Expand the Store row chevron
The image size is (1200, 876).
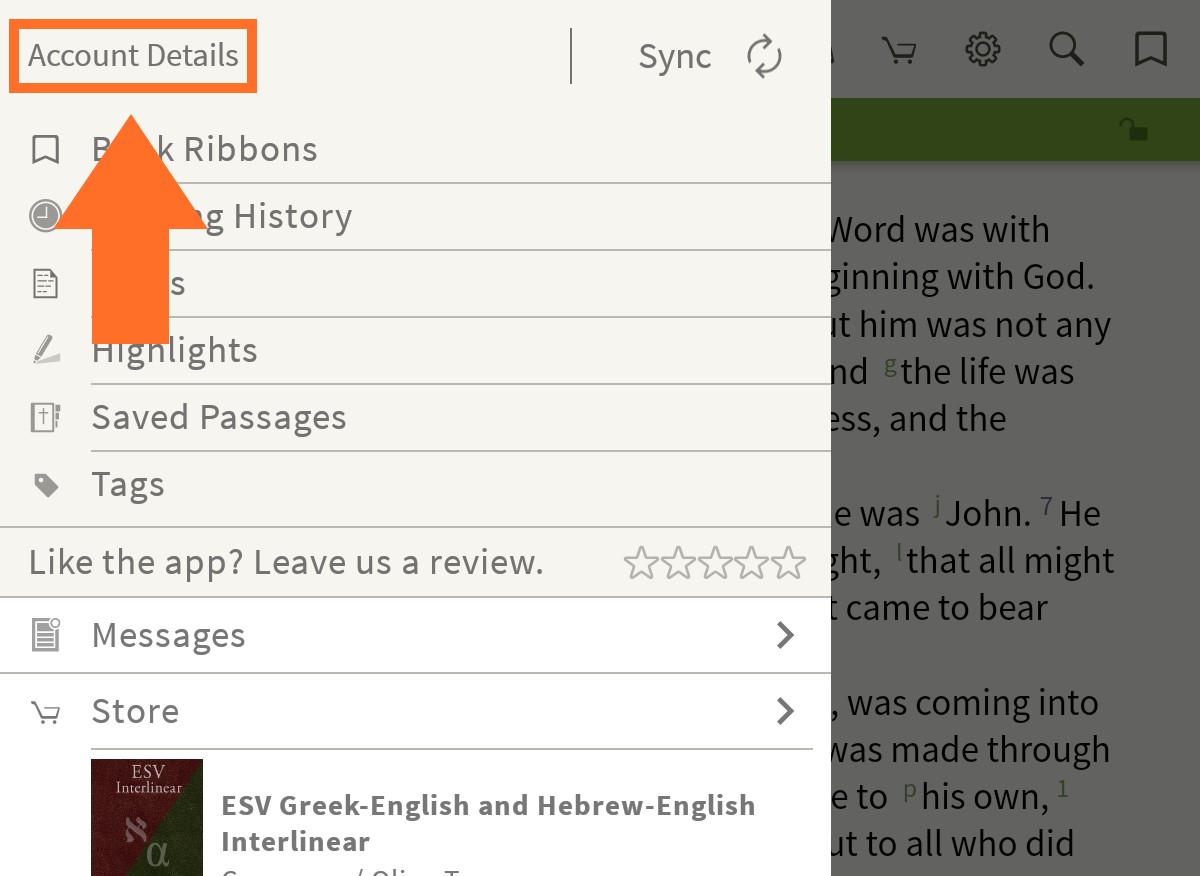[x=786, y=711]
